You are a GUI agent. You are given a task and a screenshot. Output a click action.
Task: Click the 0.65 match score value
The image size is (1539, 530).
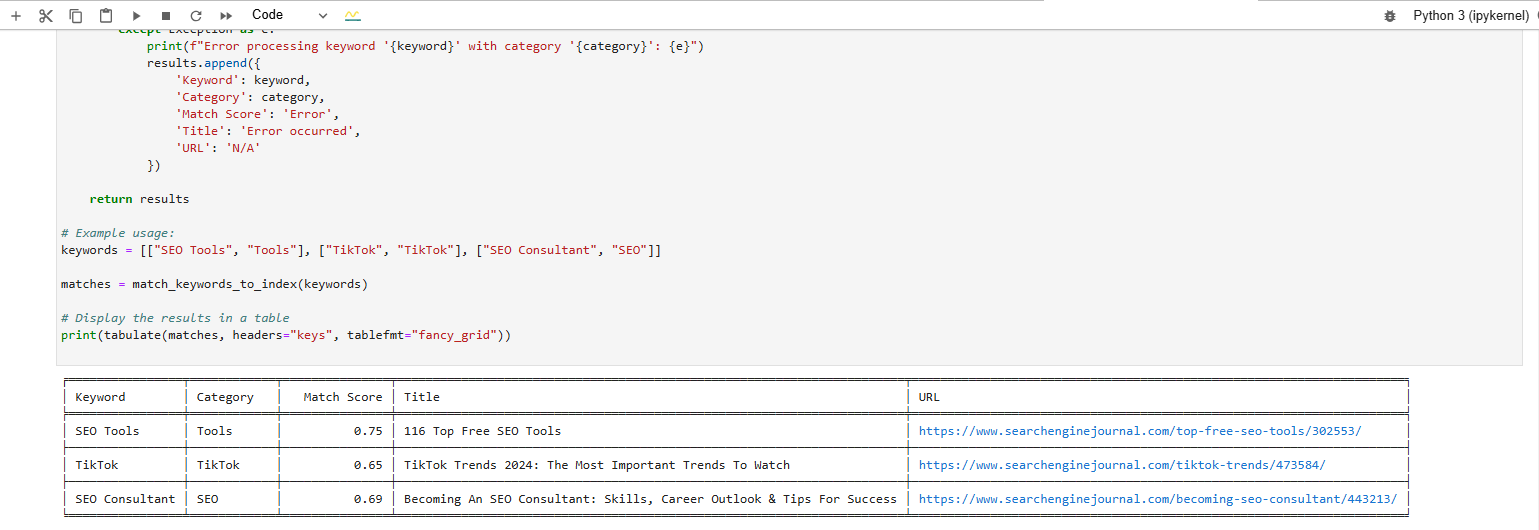pos(368,465)
